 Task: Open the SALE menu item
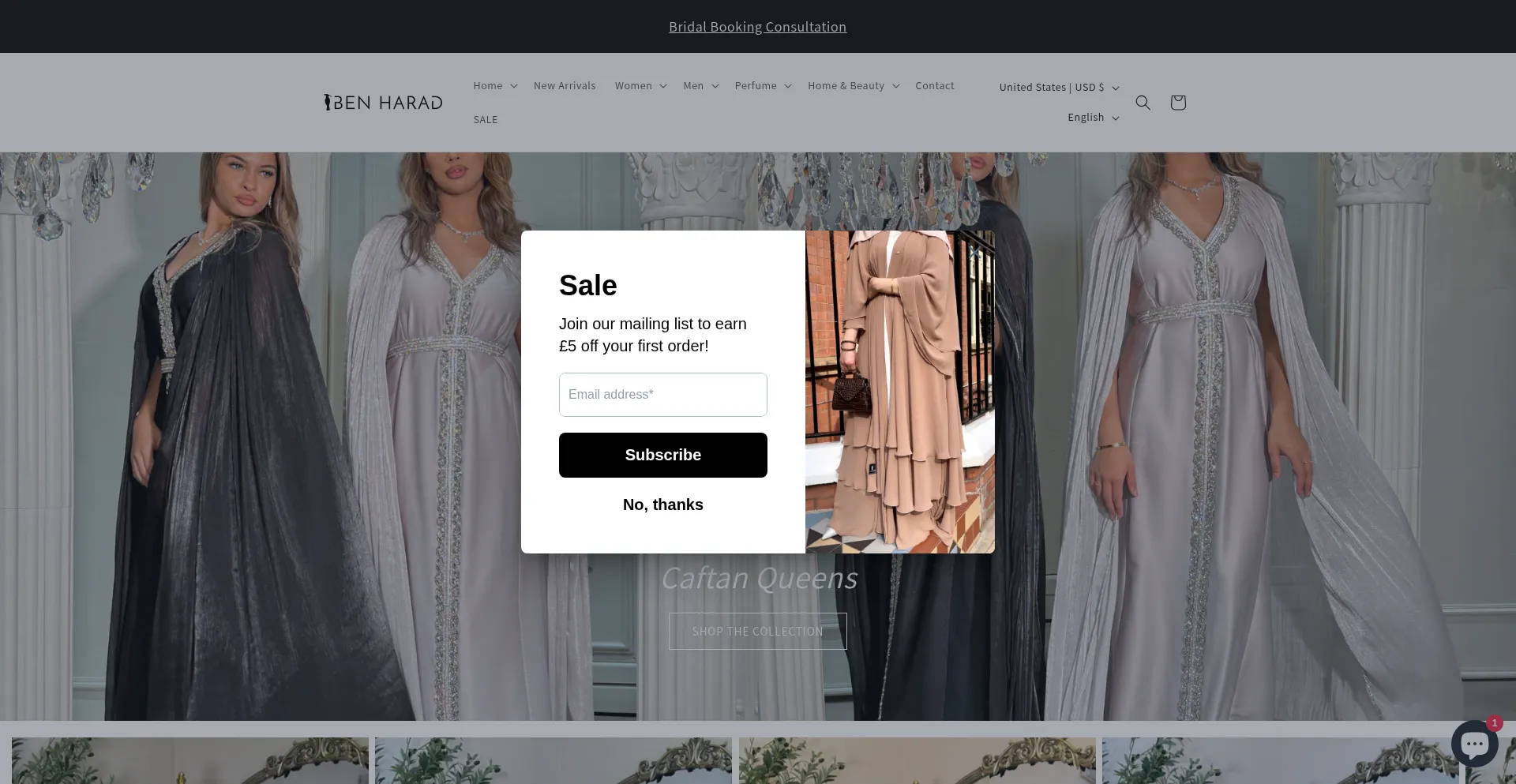pos(486,120)
